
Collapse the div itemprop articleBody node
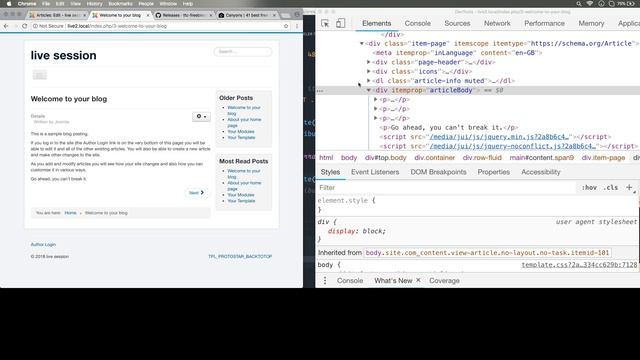pyautogui.click(x=369, y=90)
